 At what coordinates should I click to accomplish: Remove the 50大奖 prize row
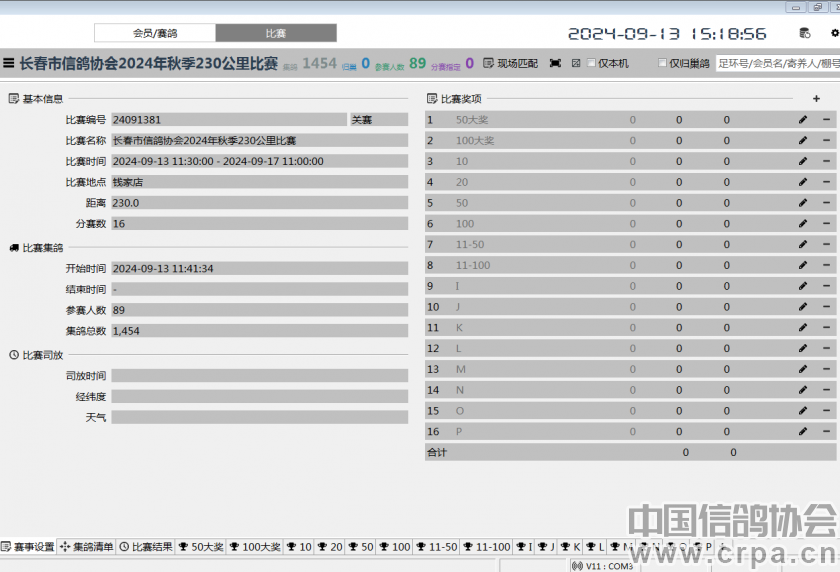827,119
